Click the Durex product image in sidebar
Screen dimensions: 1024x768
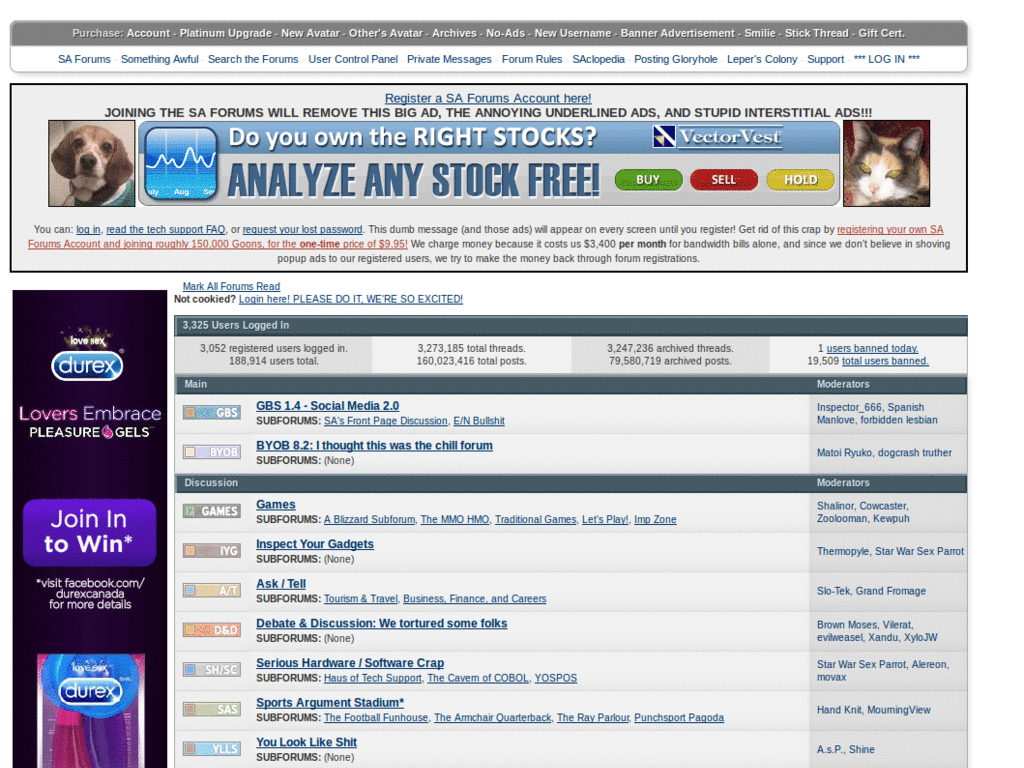tap(91, 711)
